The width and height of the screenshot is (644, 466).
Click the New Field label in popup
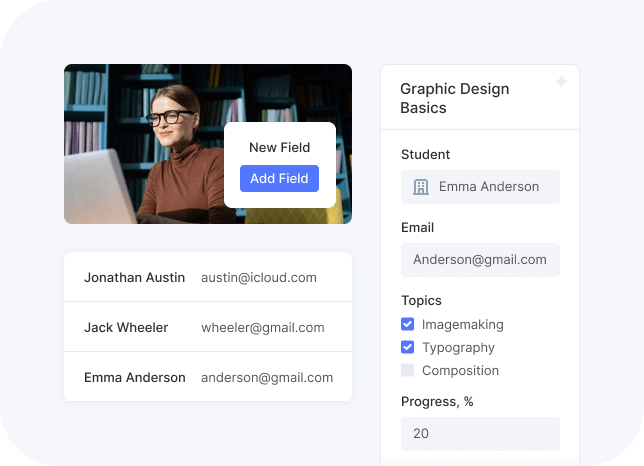(x=279, y=147)
